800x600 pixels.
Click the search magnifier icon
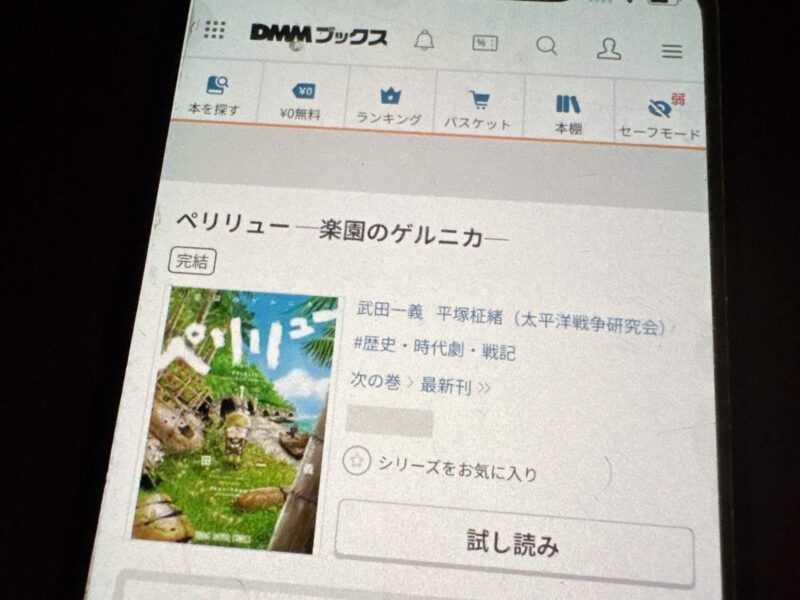[546, 46]
